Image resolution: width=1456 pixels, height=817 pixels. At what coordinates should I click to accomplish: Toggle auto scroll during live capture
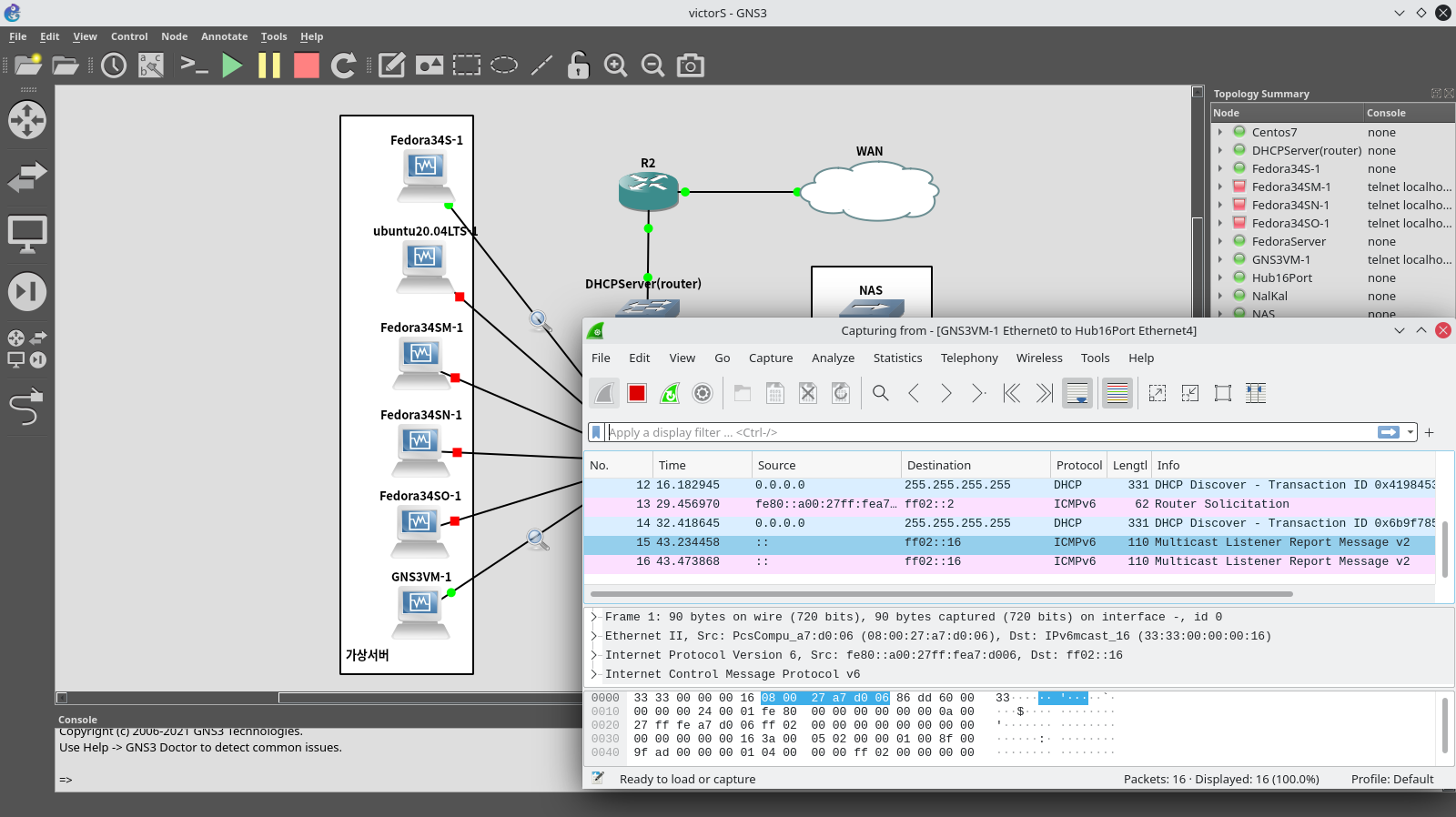(x=1077, y=393)
